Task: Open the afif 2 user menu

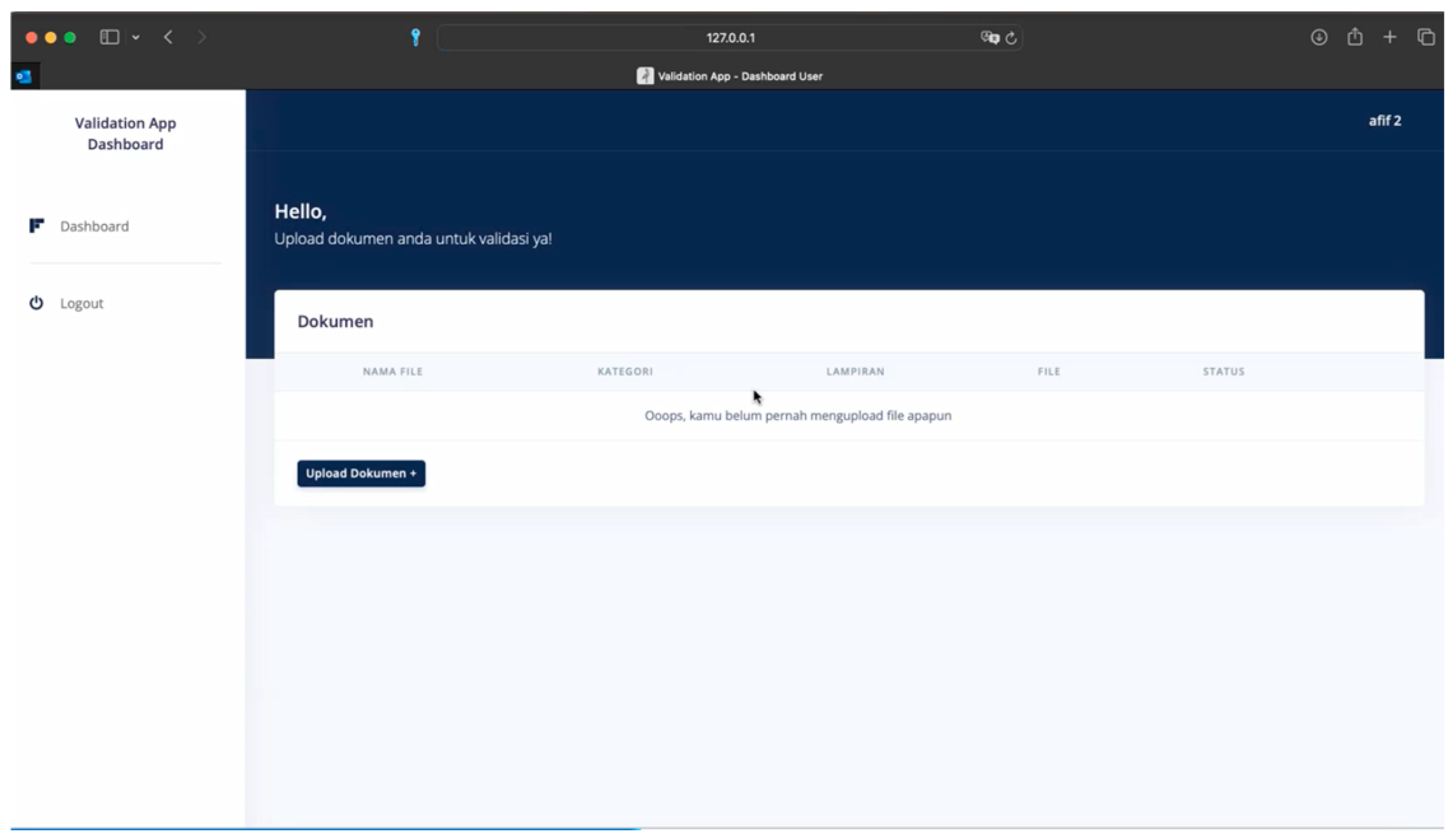Action: point(1385,121)
